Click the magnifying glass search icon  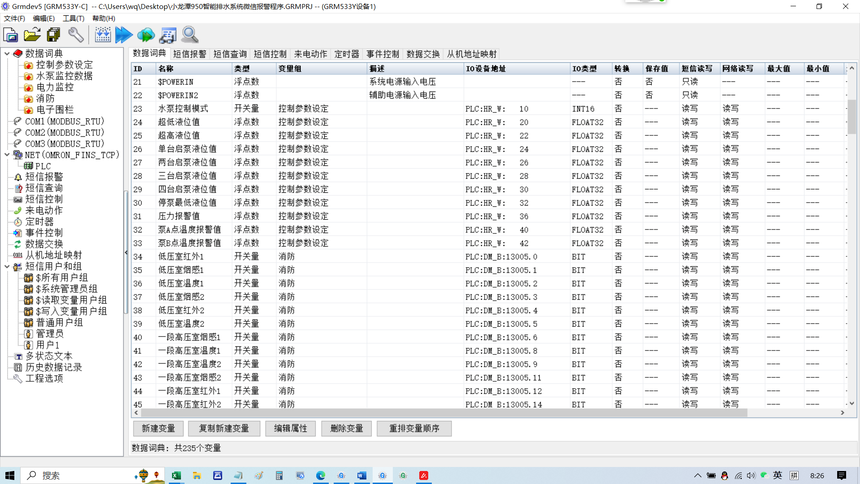[190, 35]
